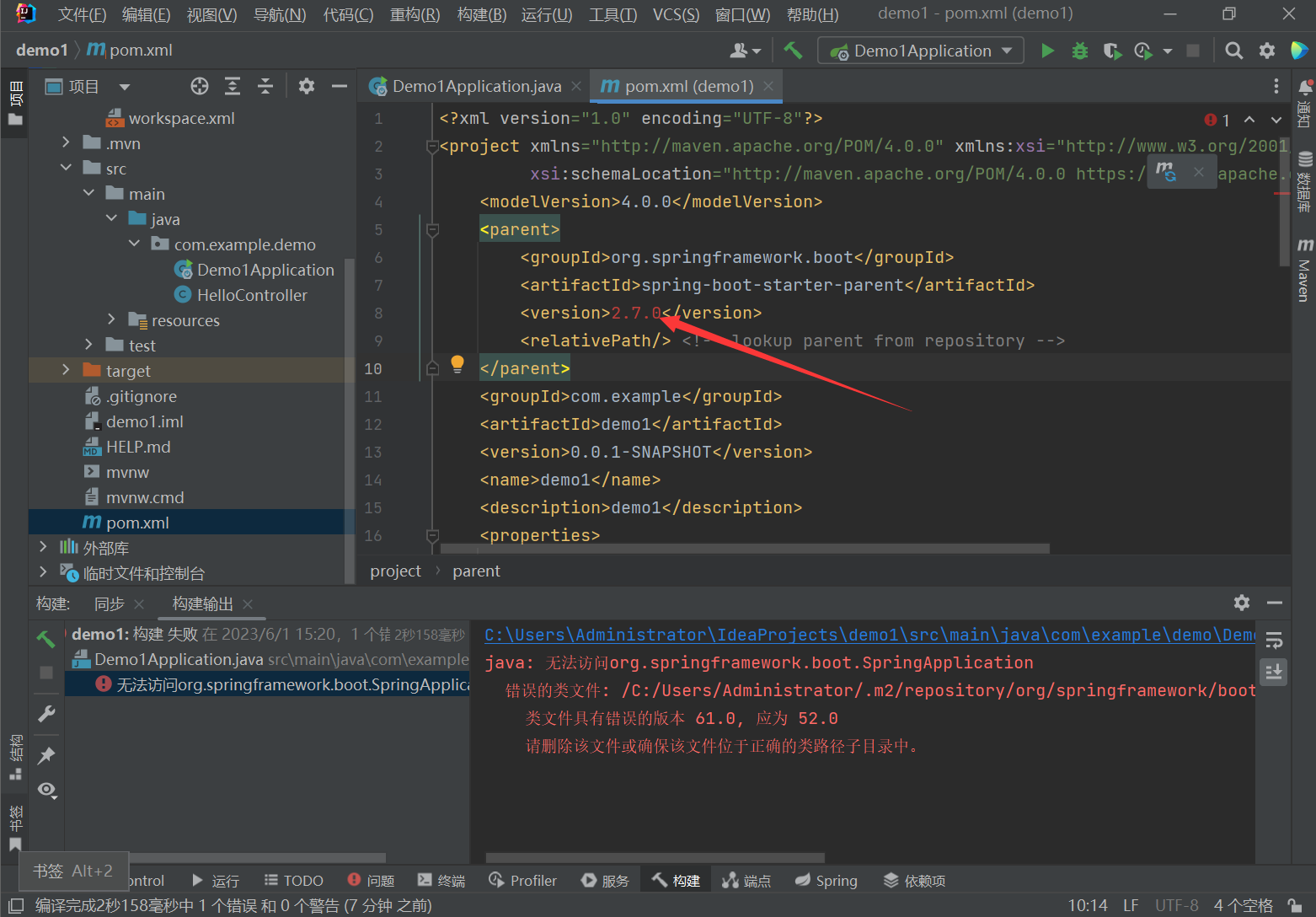Image resolution: width=1316 pixels, height=917 pixels.
Task: Toggle the eye view options in build panel
Action: 46,790
